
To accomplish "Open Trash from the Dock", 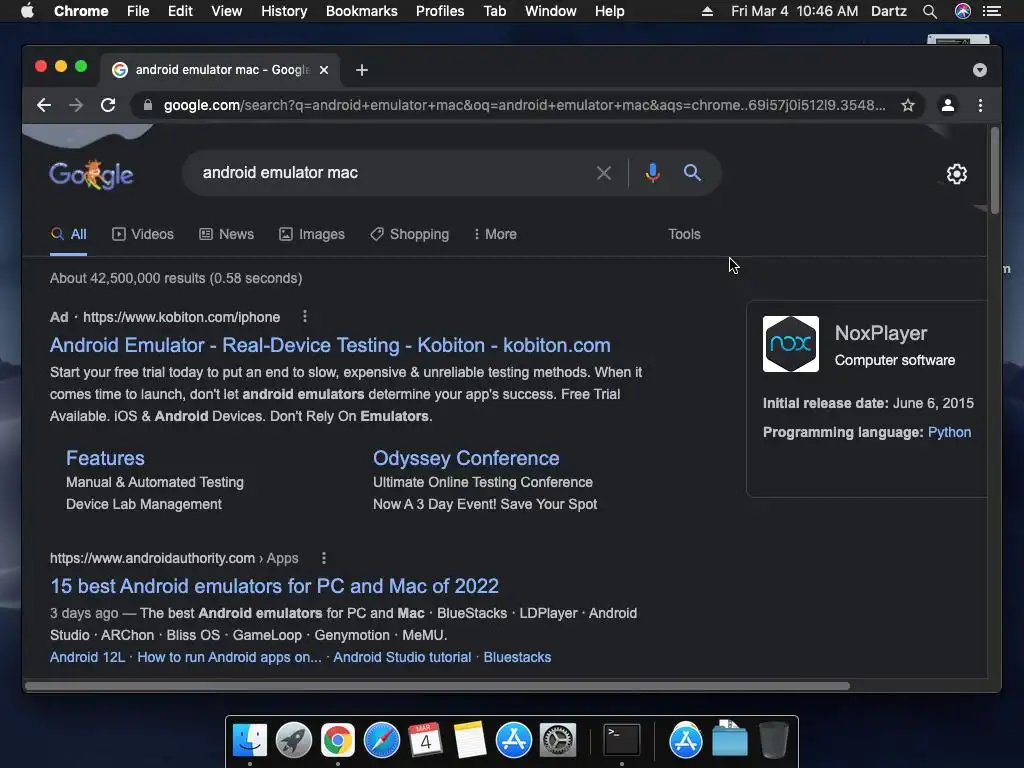I will (774, 740).
